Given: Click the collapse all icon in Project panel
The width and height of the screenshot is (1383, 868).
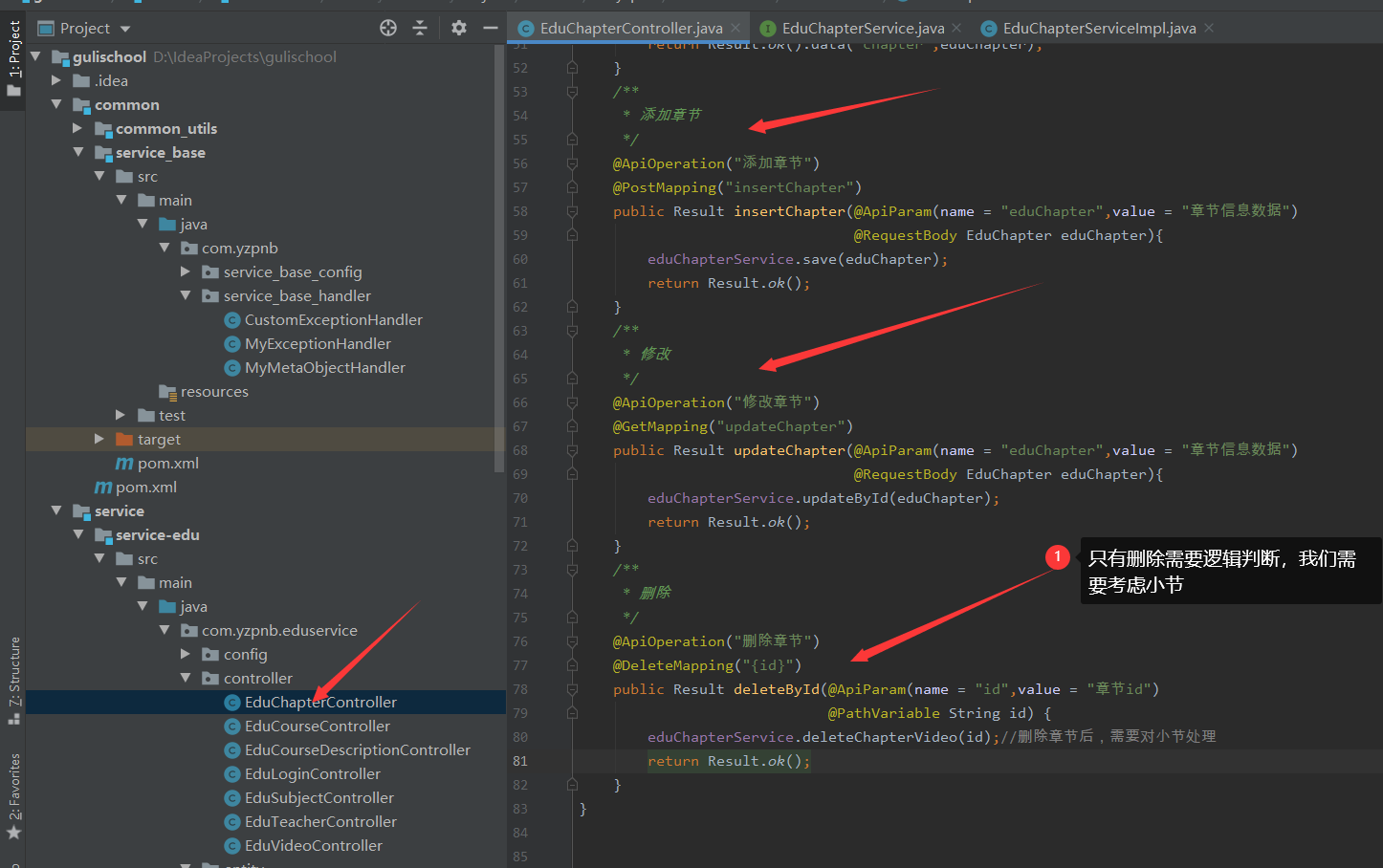Looking at the screenshot, I should pos(420,28).
